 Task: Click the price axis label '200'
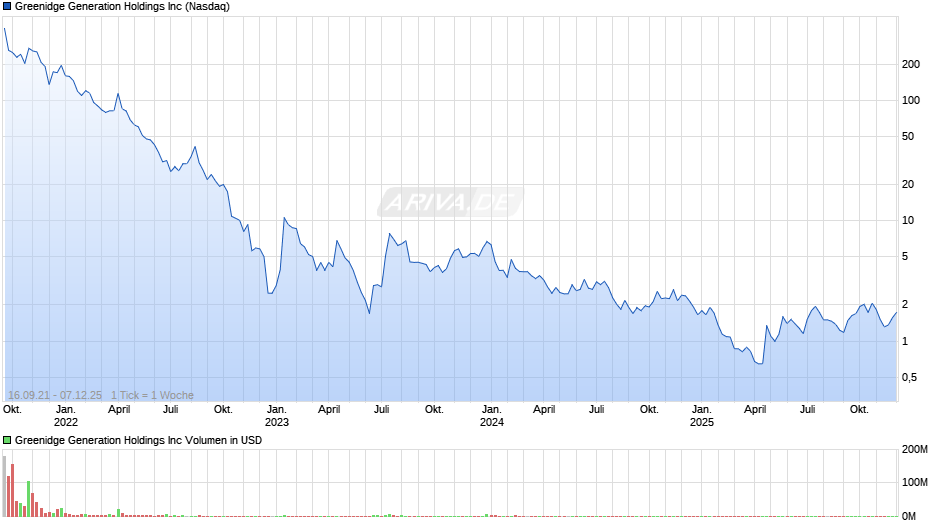tap(911, 65)
